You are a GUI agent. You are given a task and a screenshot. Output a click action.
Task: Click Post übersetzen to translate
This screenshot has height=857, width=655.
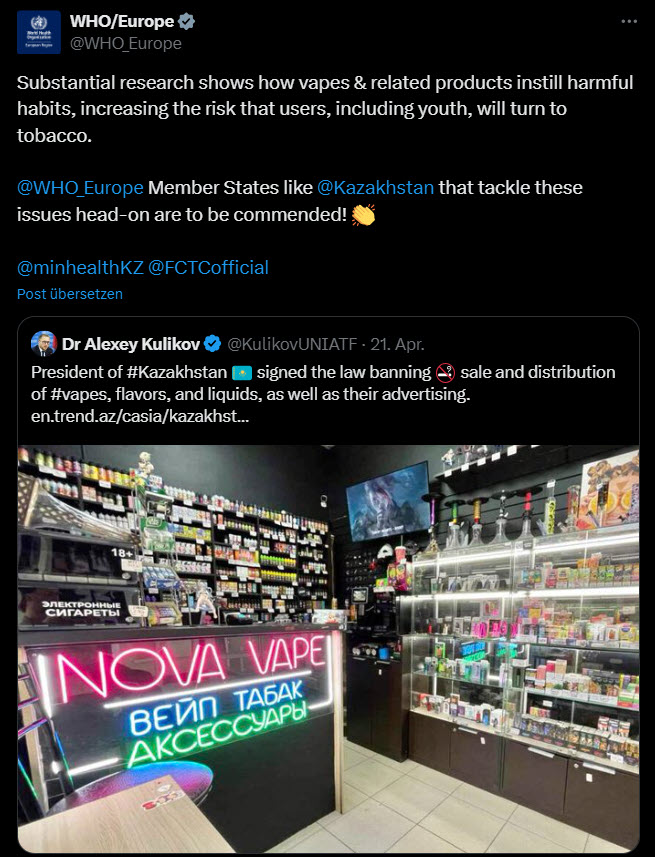(70, 294)
